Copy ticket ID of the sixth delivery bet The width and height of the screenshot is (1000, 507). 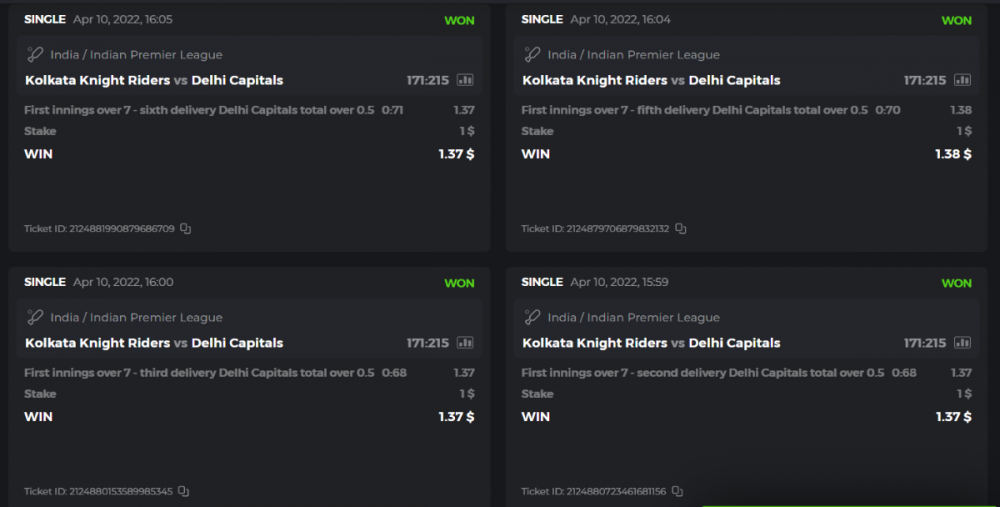(x=185, y=229)
